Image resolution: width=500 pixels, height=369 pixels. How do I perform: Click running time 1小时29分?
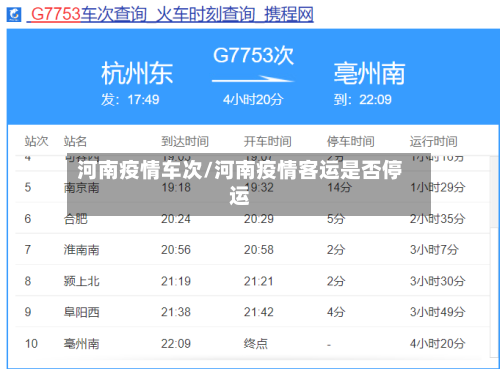point(437,187)
